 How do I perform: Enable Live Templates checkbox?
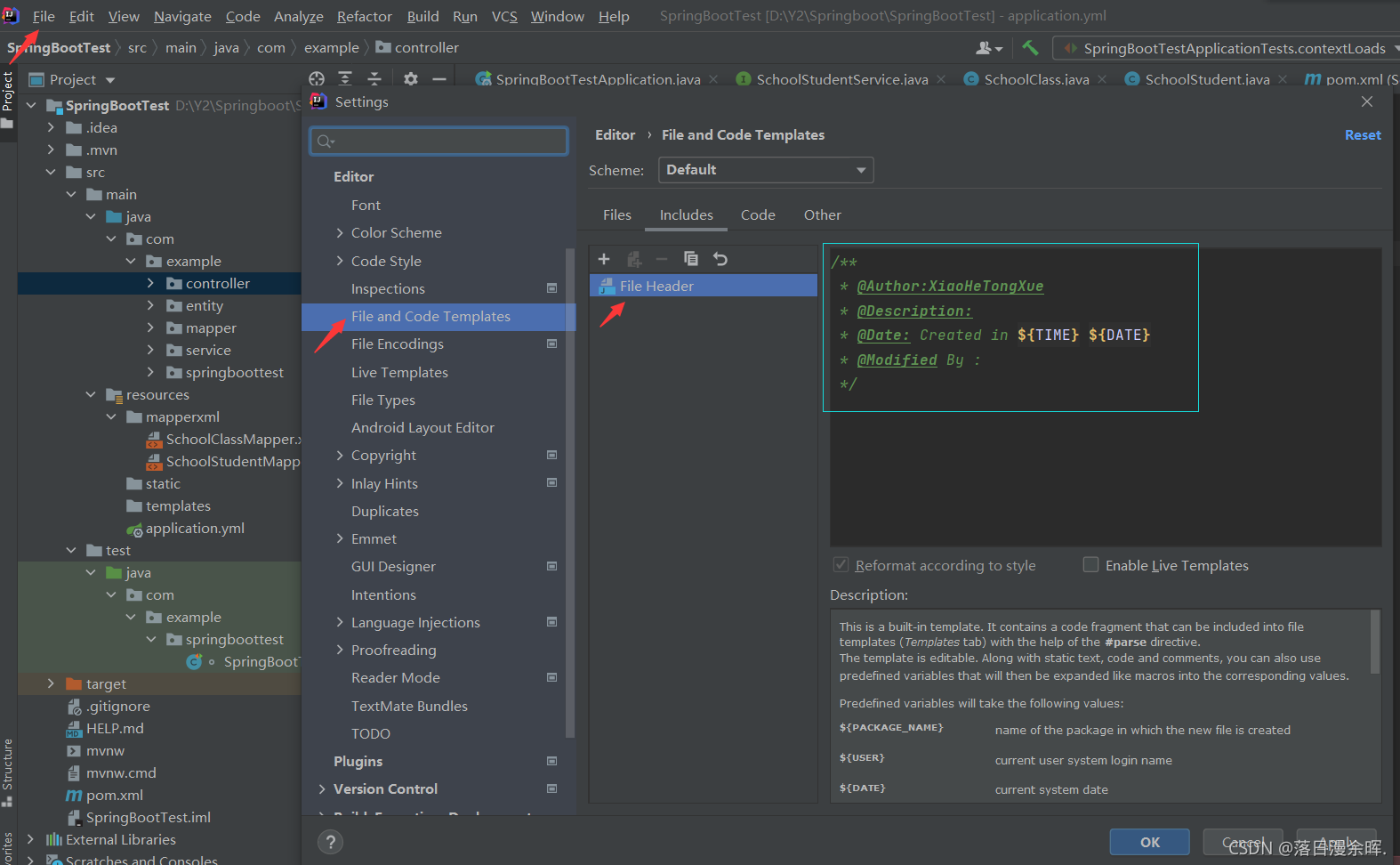click(1090, 565)
